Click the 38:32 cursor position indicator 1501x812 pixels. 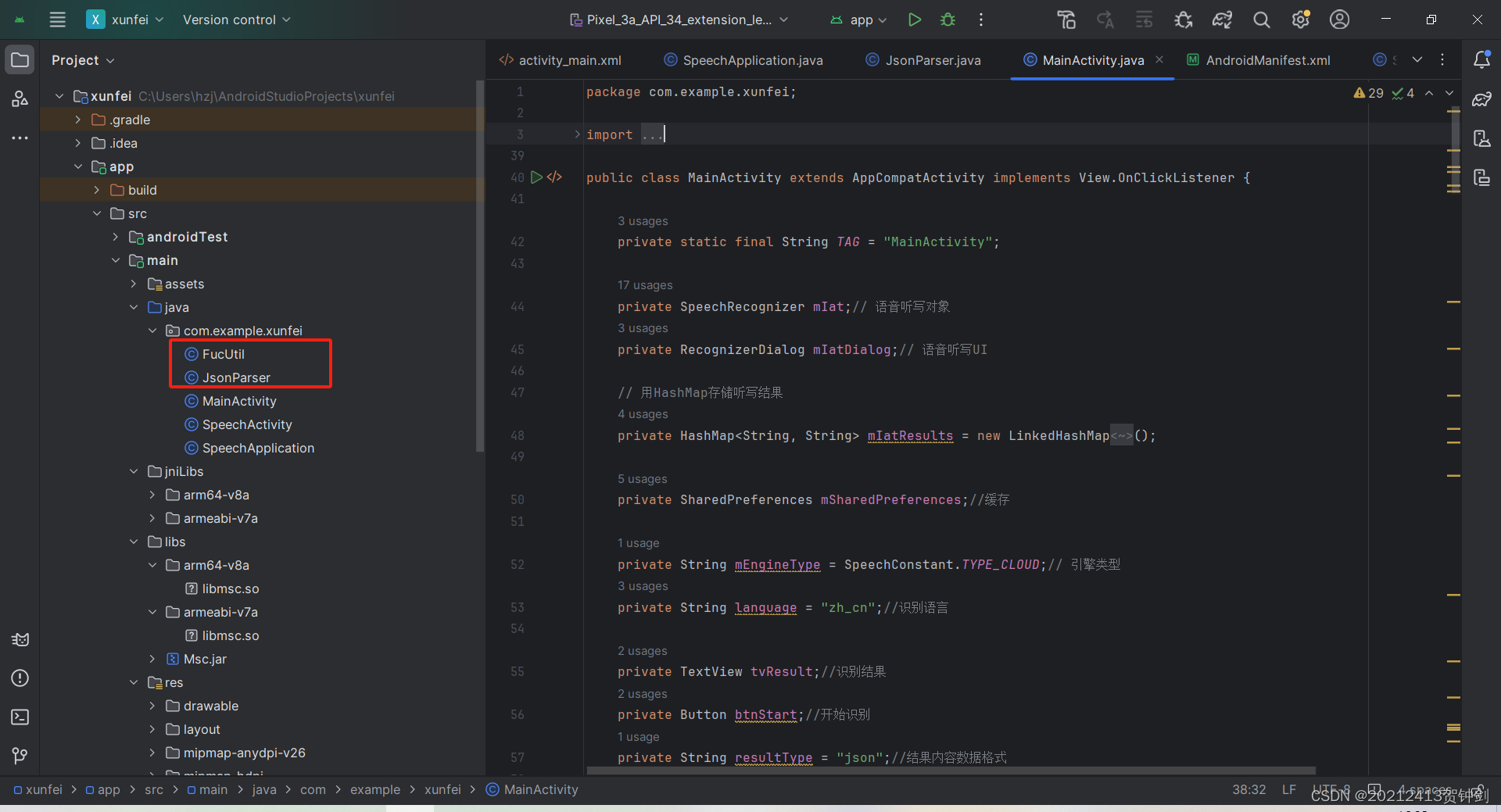(1248, 789)
